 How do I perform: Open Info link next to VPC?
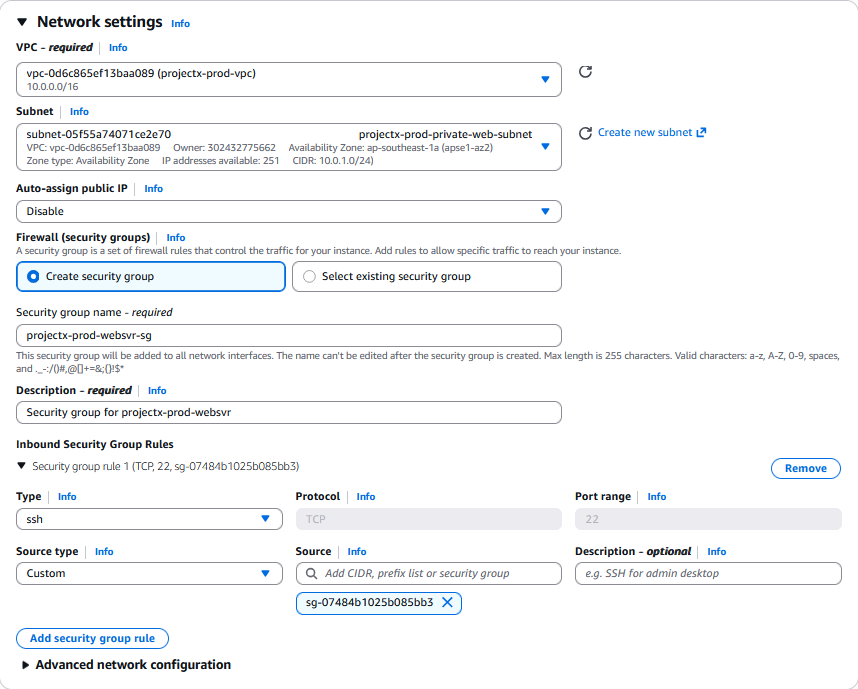118,48
